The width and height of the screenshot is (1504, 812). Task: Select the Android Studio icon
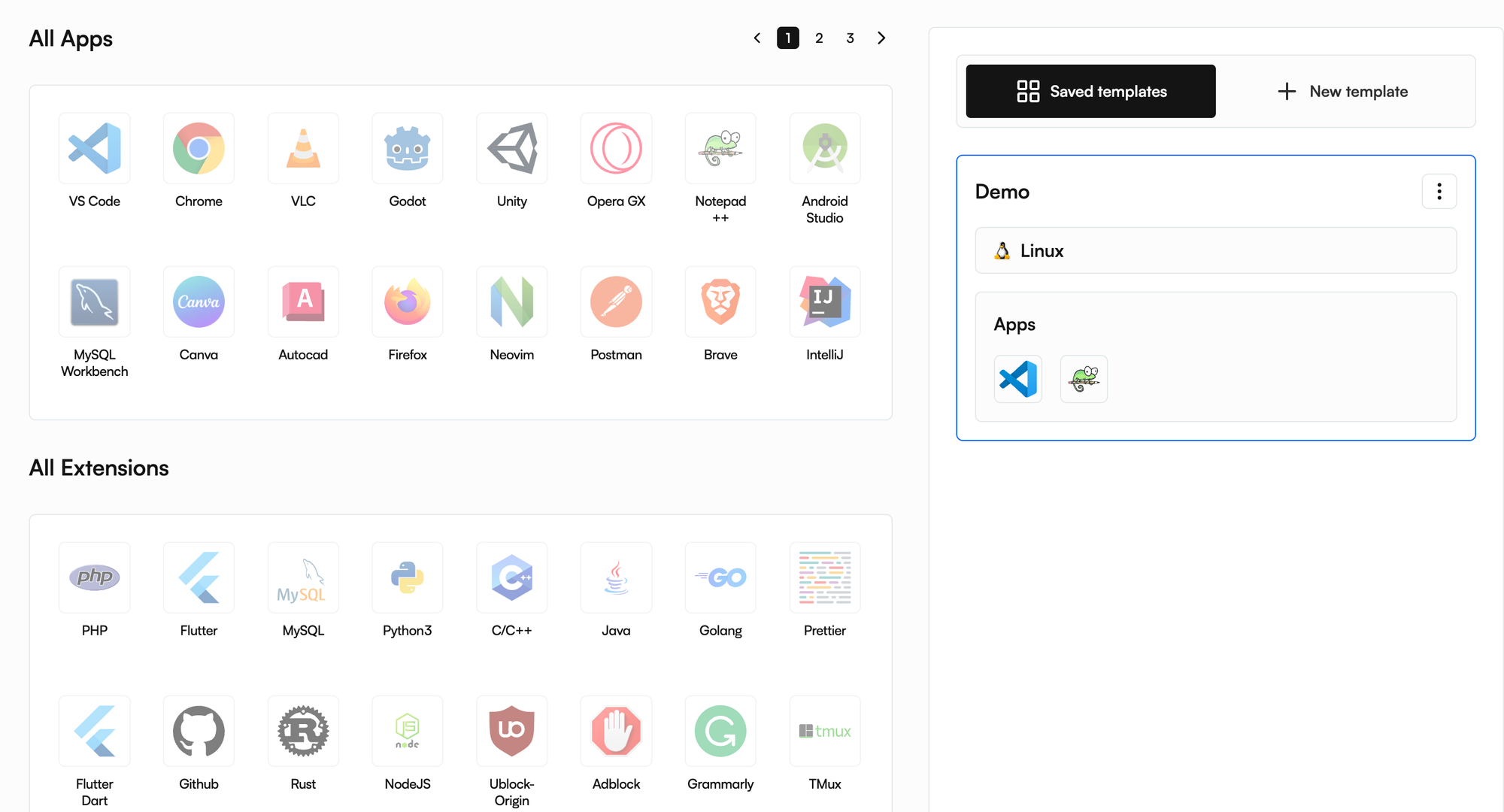(825, 148)
